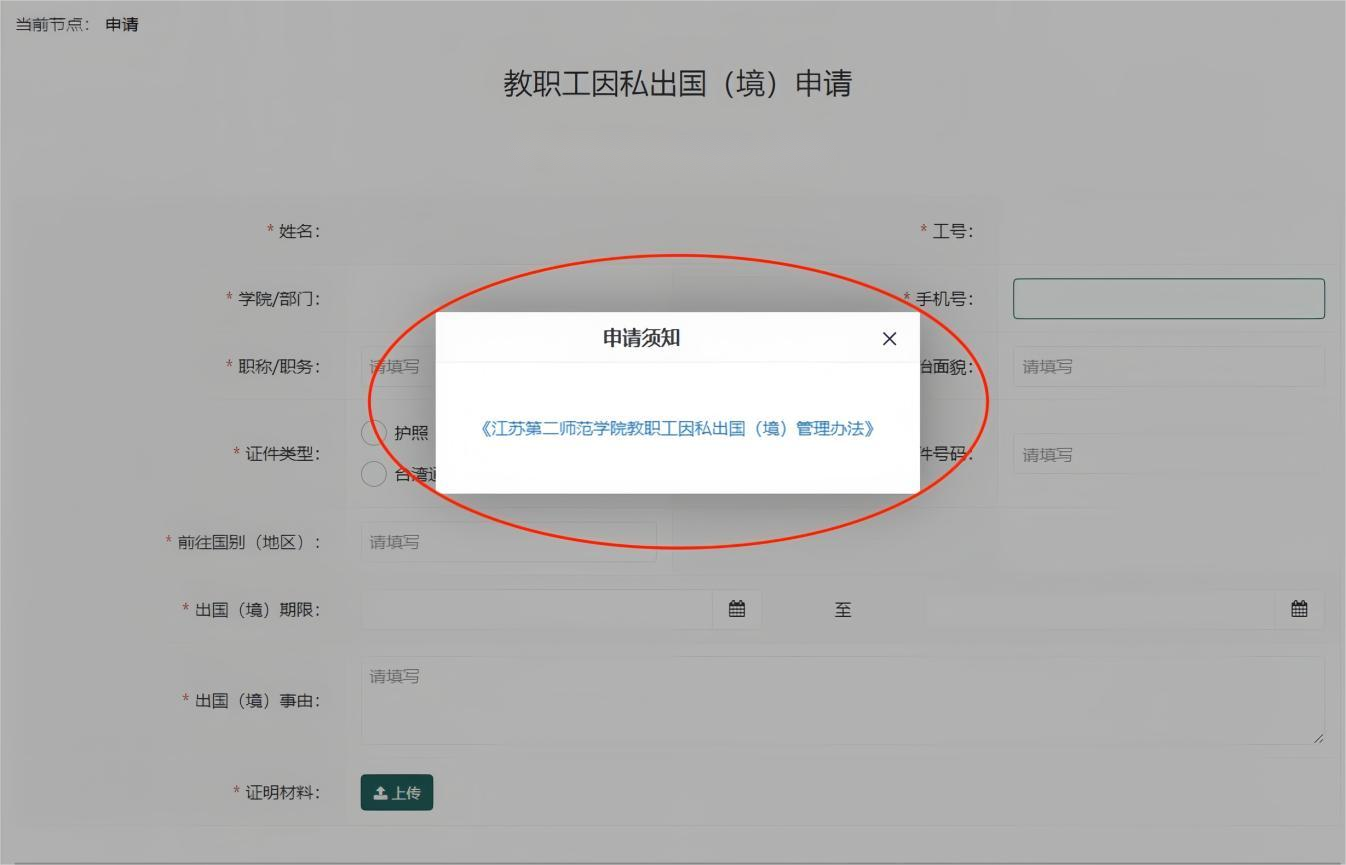The image size is (1346, 865).
Task: Click the 前往国别（地区） input field
Action: coord(508,542)
